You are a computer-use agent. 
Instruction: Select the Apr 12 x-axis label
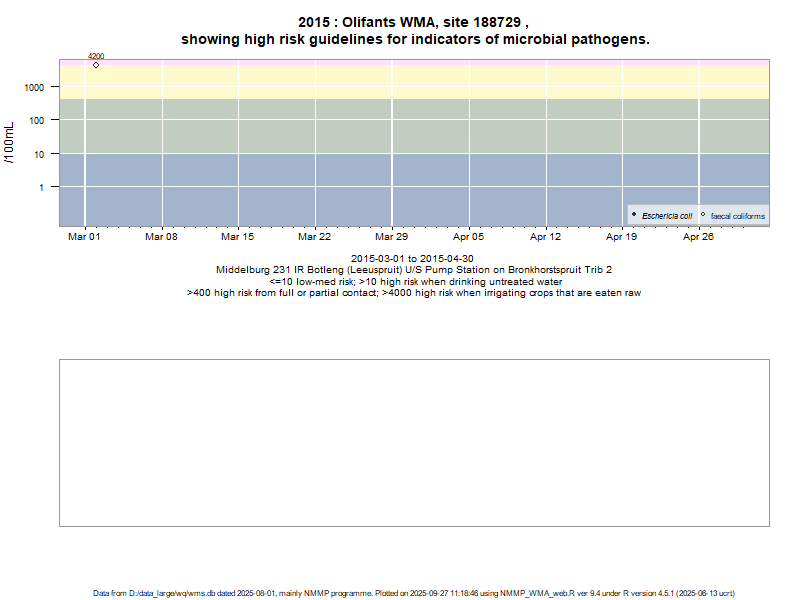point(545,237)
